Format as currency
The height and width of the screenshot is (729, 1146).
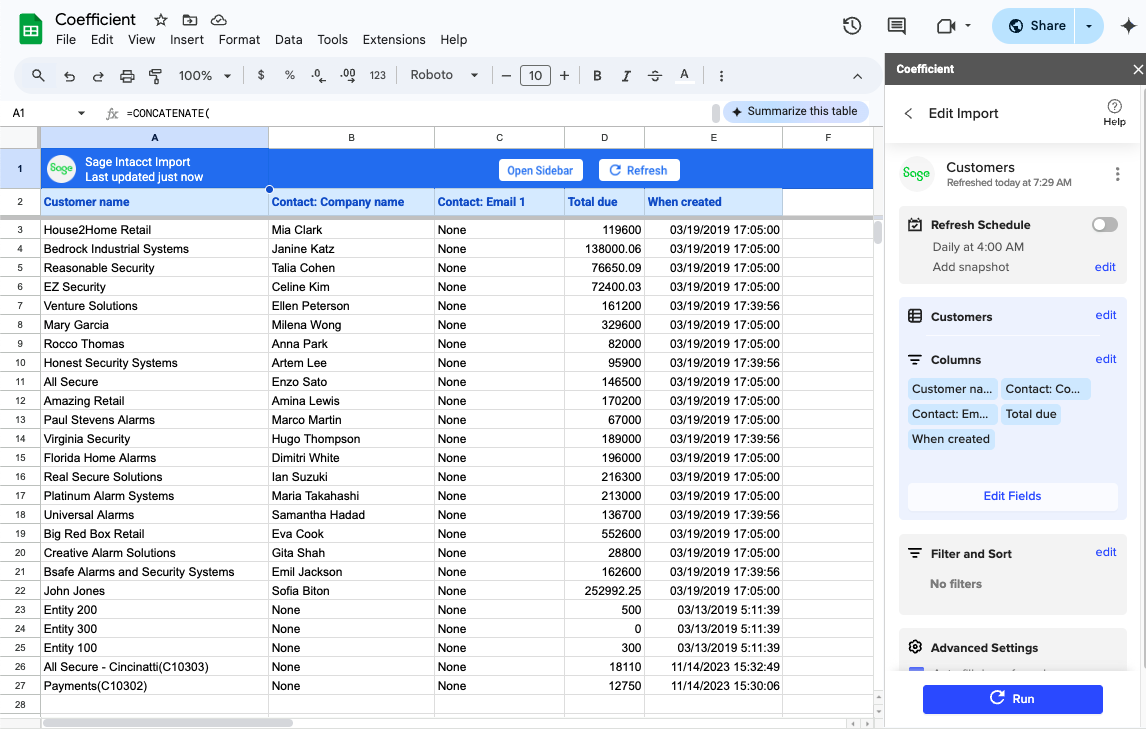click(261, 75)
